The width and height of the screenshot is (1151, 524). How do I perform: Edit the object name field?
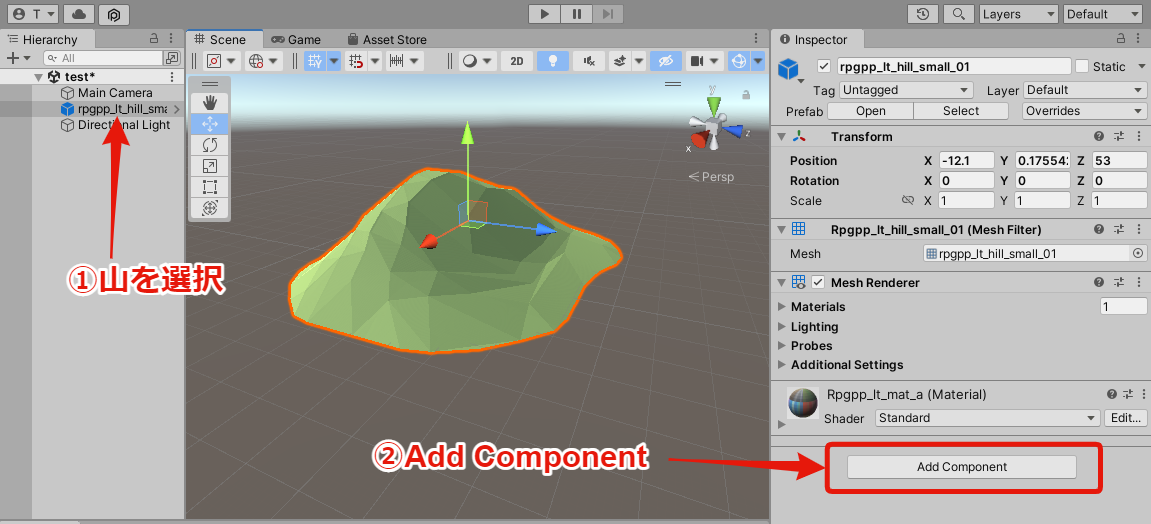[x=954, y=67]
